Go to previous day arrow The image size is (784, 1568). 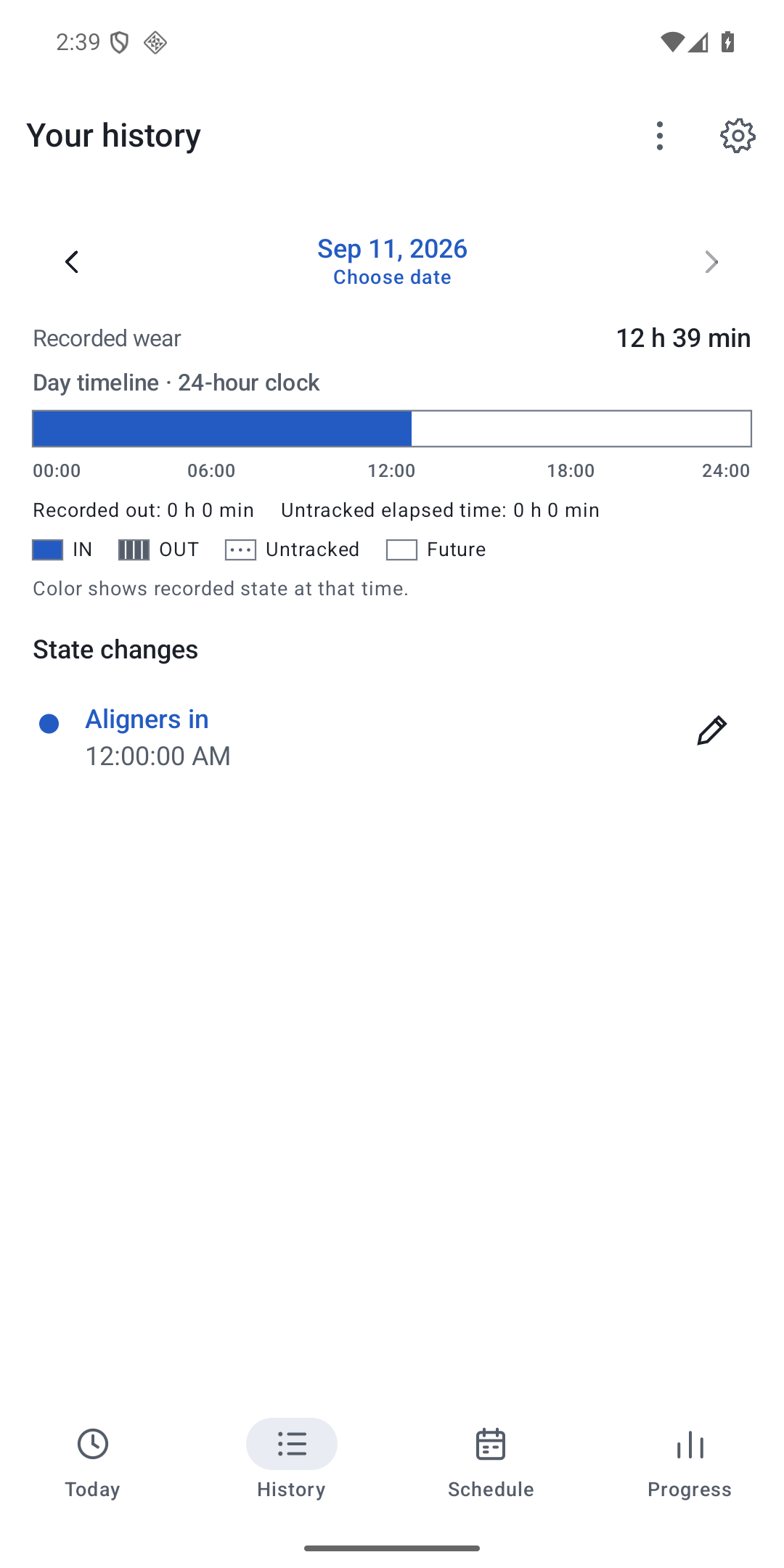pyautogui.click(x=72, y=262)
